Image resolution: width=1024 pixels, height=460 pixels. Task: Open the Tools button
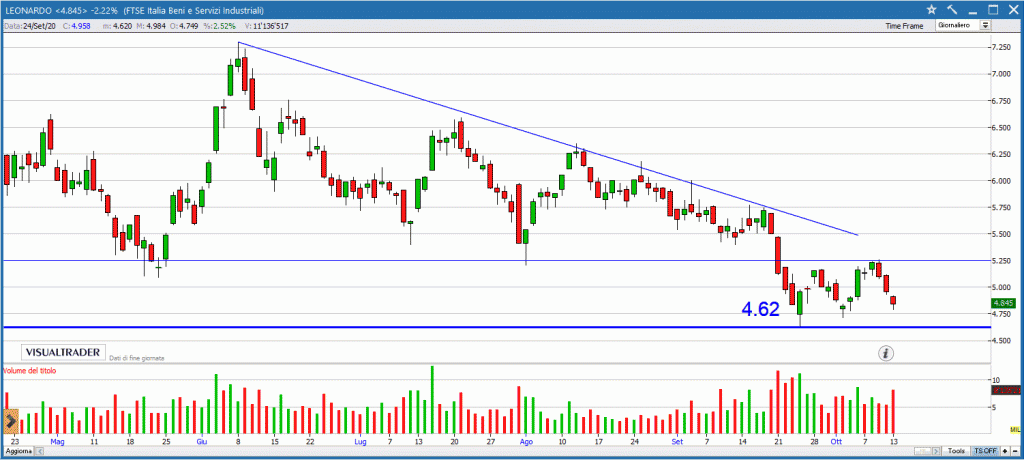click(x=957, y=452)
